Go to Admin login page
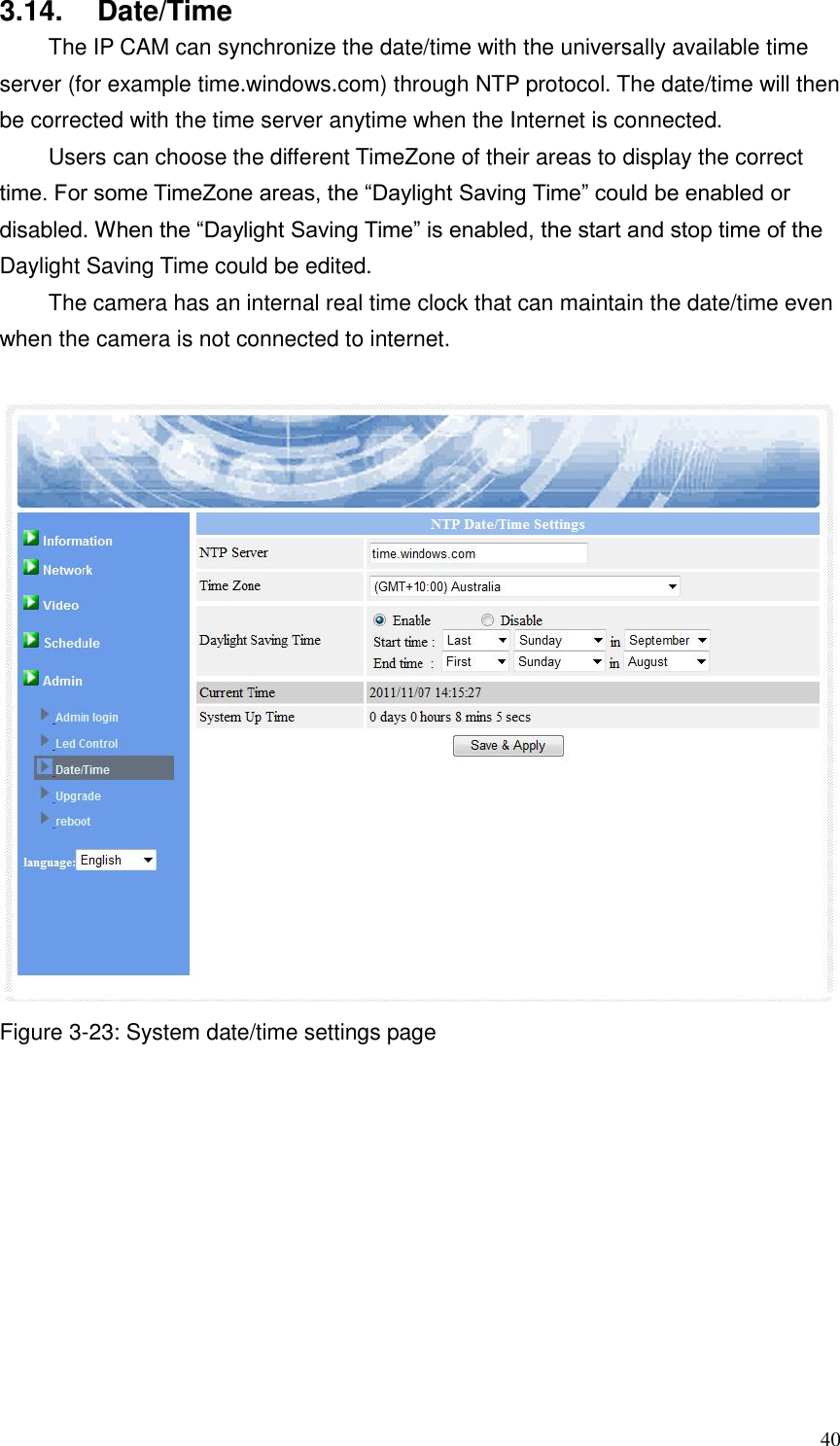The image size is (840, 1446). click(87, 718)
